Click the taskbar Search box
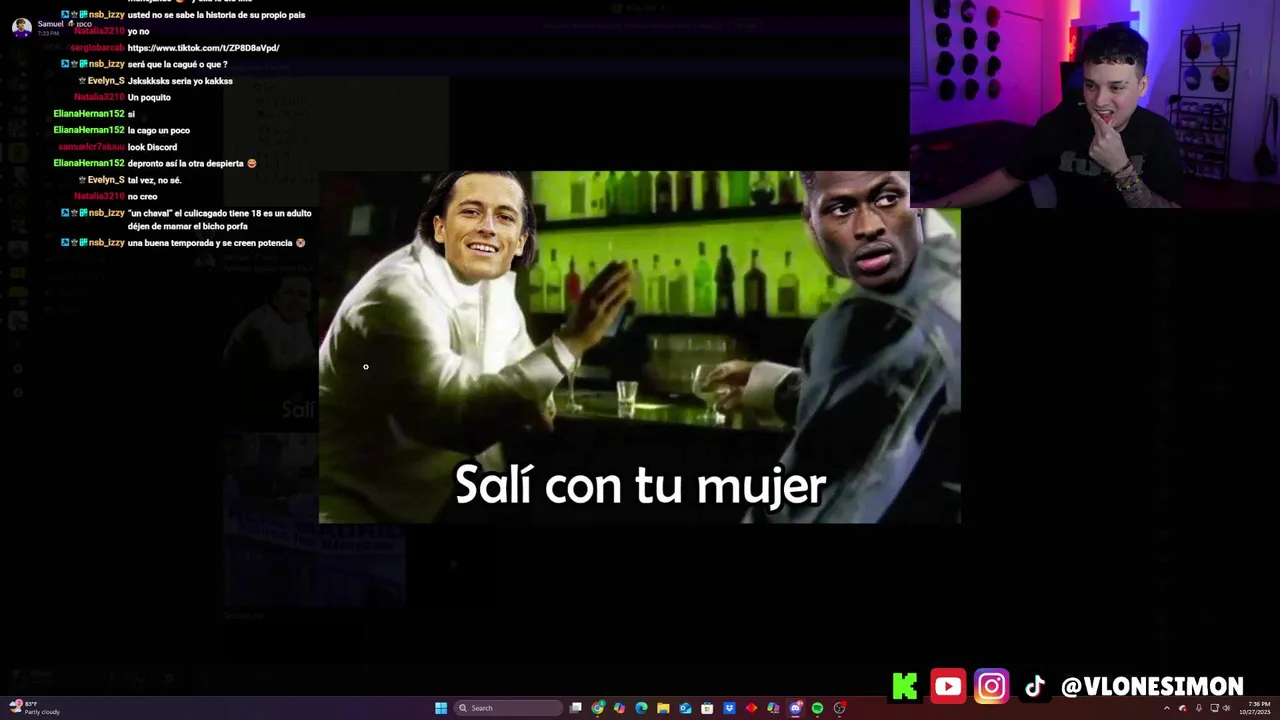The height and width of the screenshot is (720, 1280). 508,708
